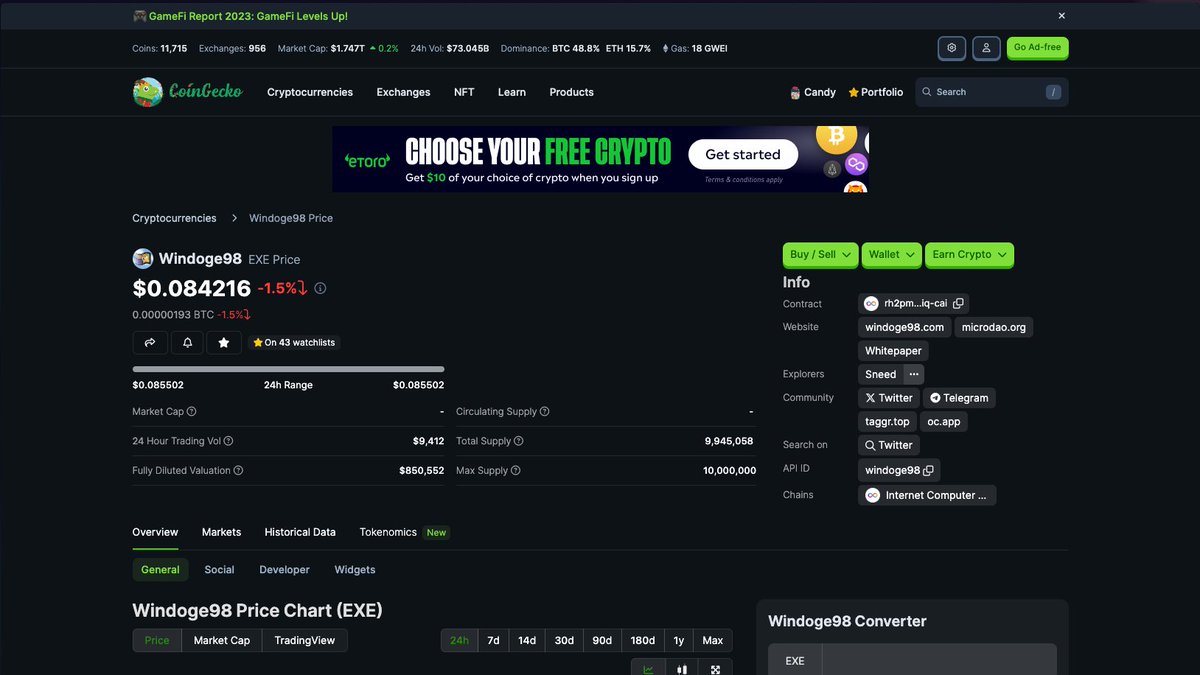1200x675 pixels.
Task: Click Go Ad-free button
Action: click(1037, 47)
